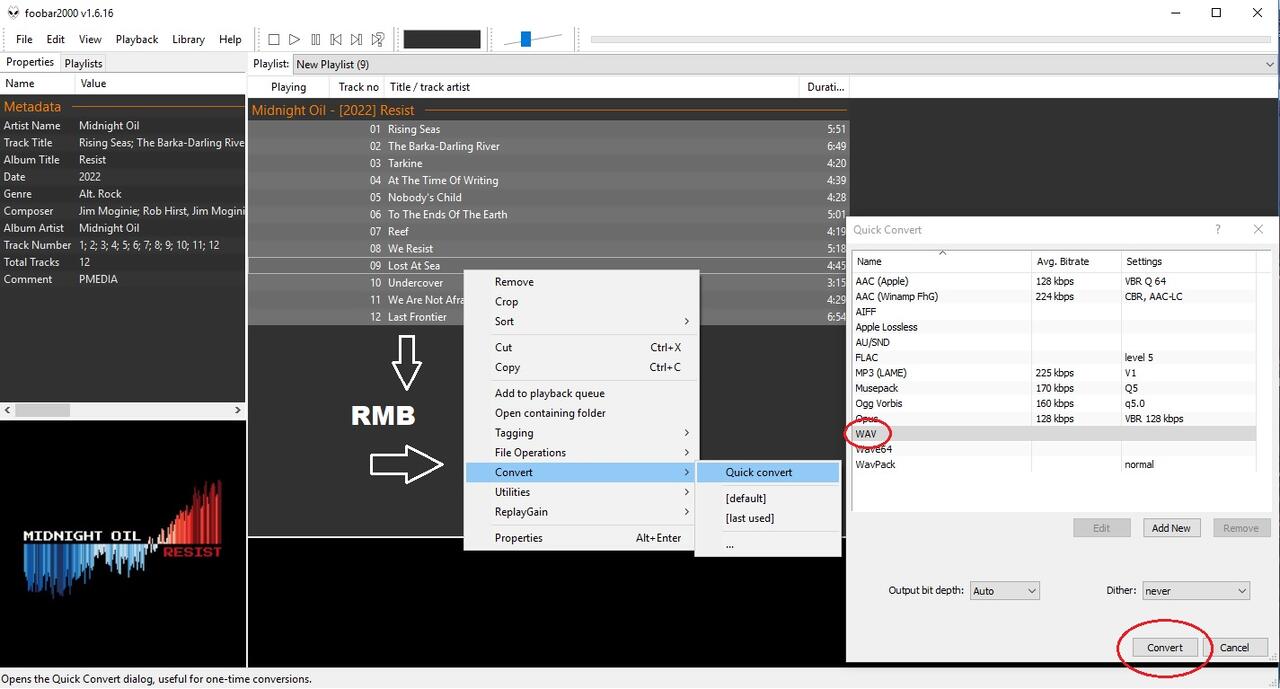Expand the Playlist dropdown arrow
1280x689 pixels.
click(1269, 64)
